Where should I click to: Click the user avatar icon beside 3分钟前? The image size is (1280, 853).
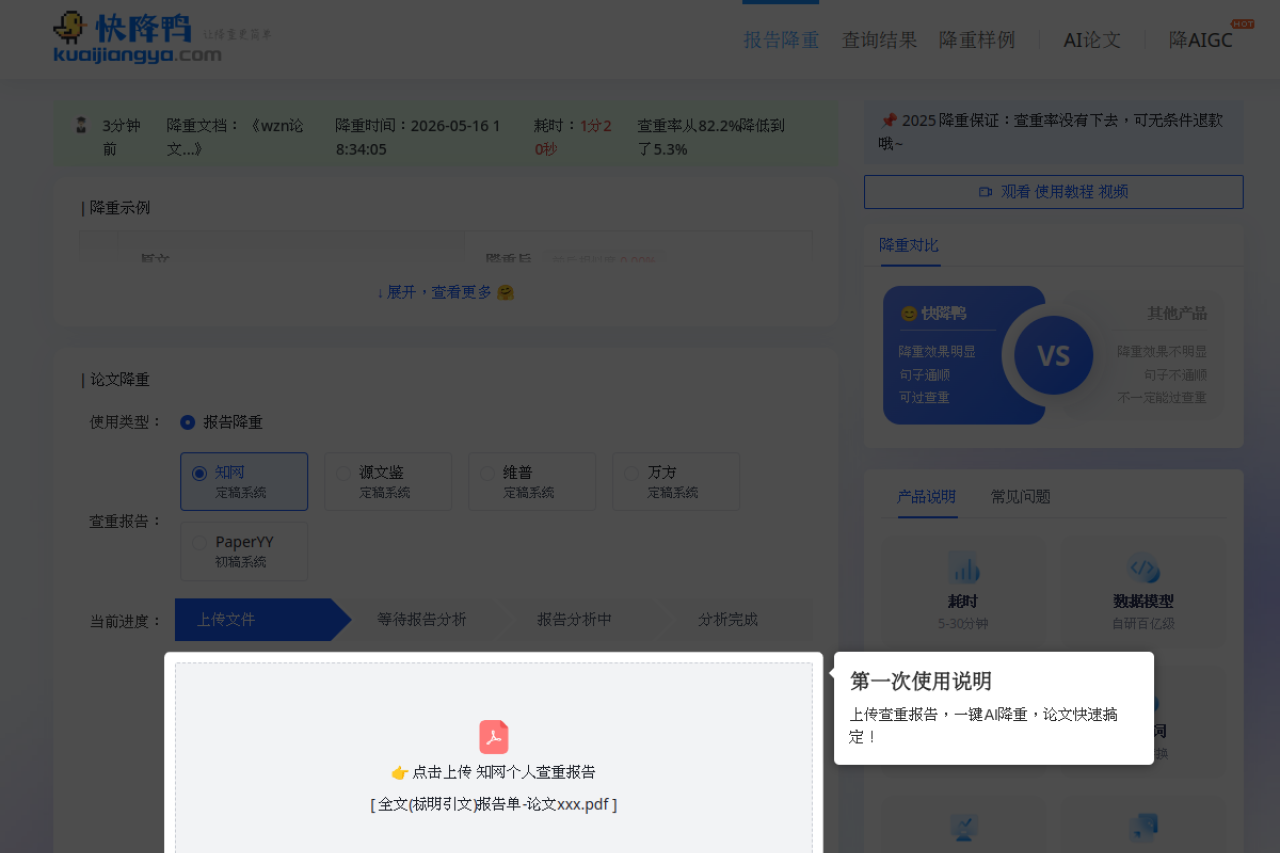[x=81, y=125]
